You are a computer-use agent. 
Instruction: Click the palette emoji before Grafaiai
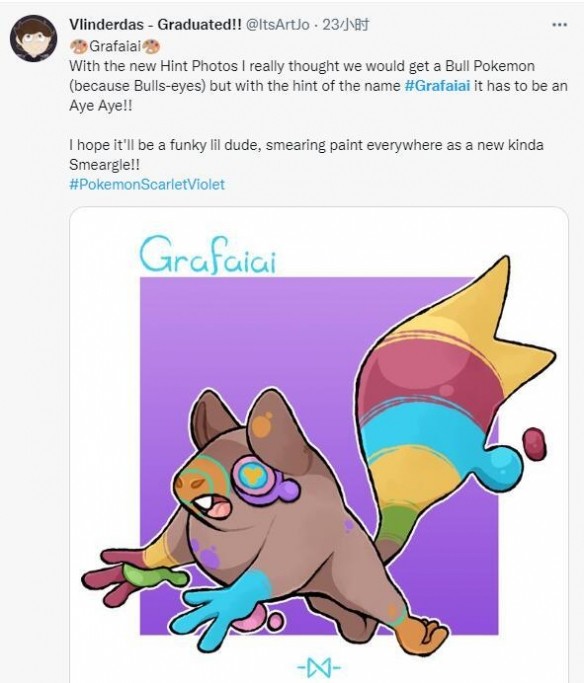78,46
